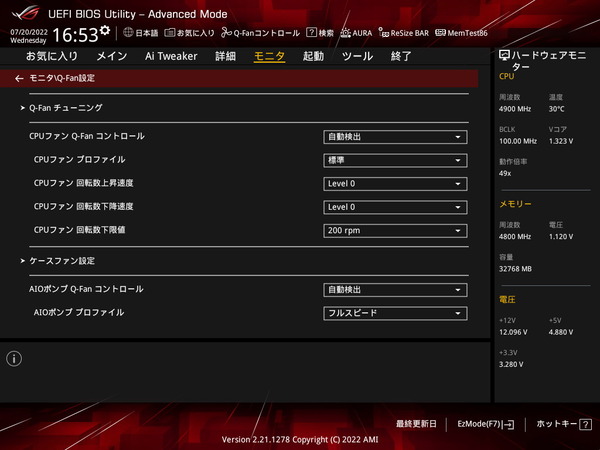Toggle ReSize BAR option
The height and width of the screenshot is (450, 600).
402,33
